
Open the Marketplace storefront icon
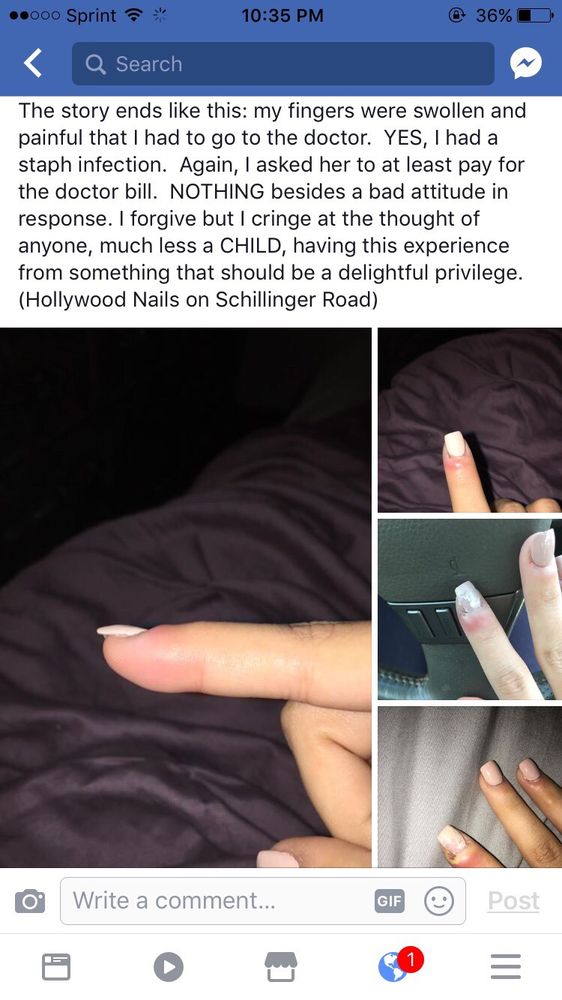point(281,966)
